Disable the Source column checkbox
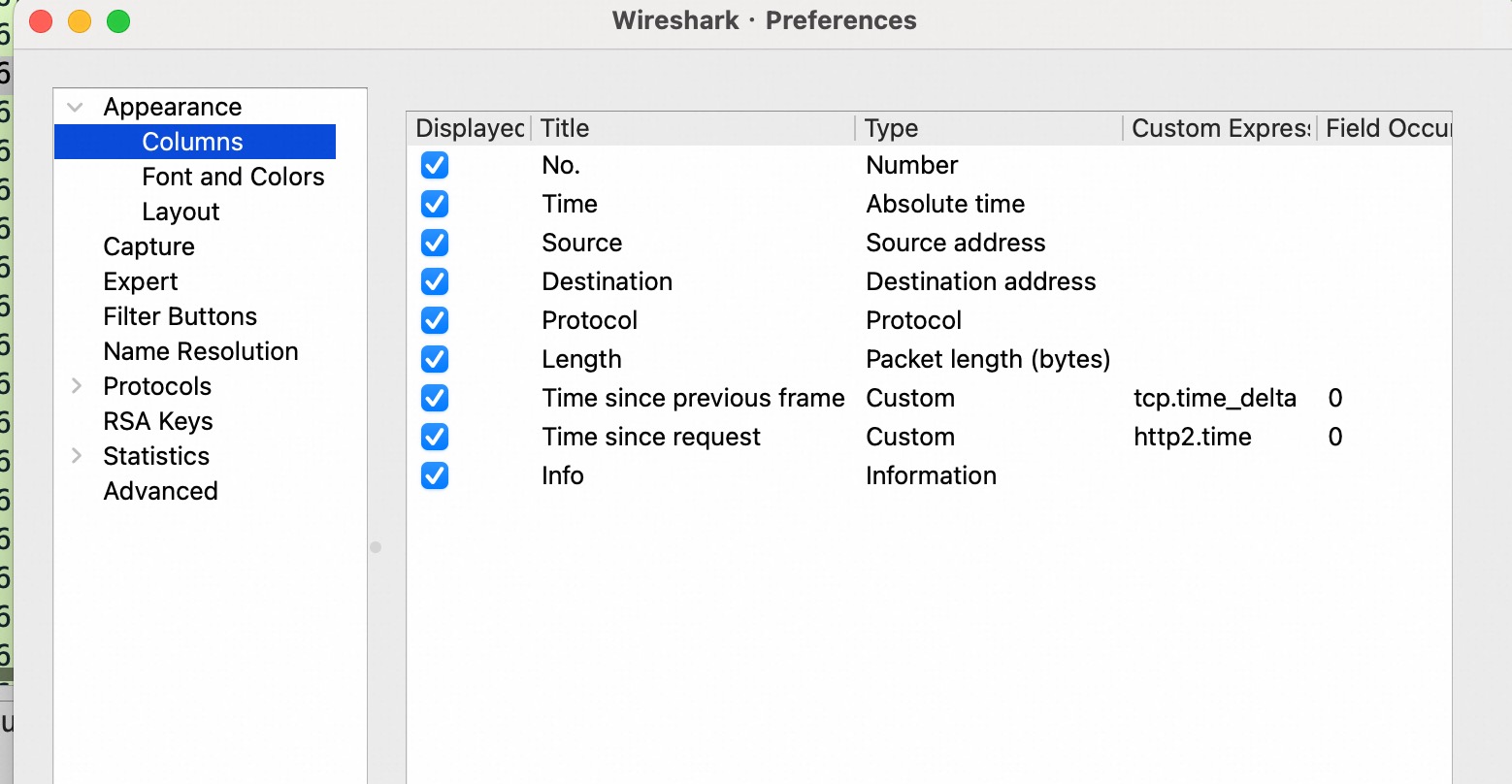 [x=434, y=243]
